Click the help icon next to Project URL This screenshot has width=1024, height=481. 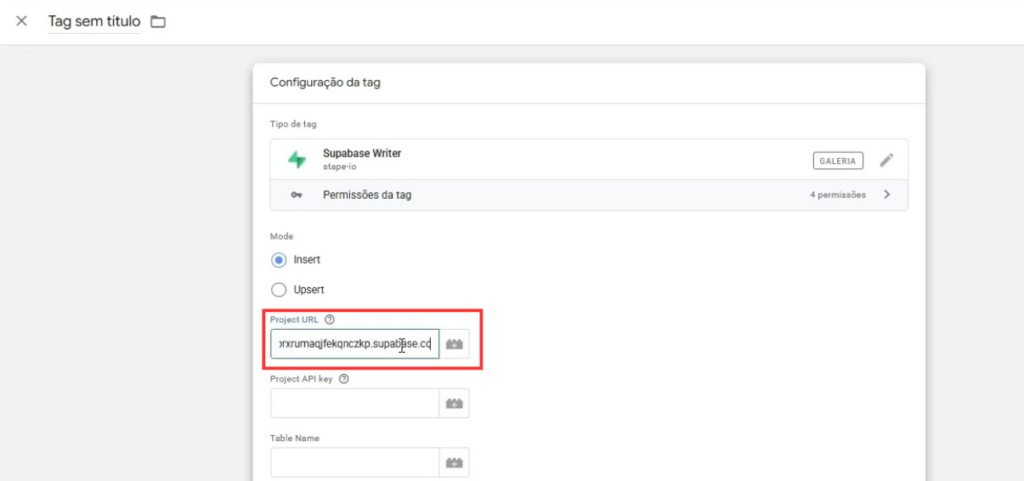[x=330, y=320]
